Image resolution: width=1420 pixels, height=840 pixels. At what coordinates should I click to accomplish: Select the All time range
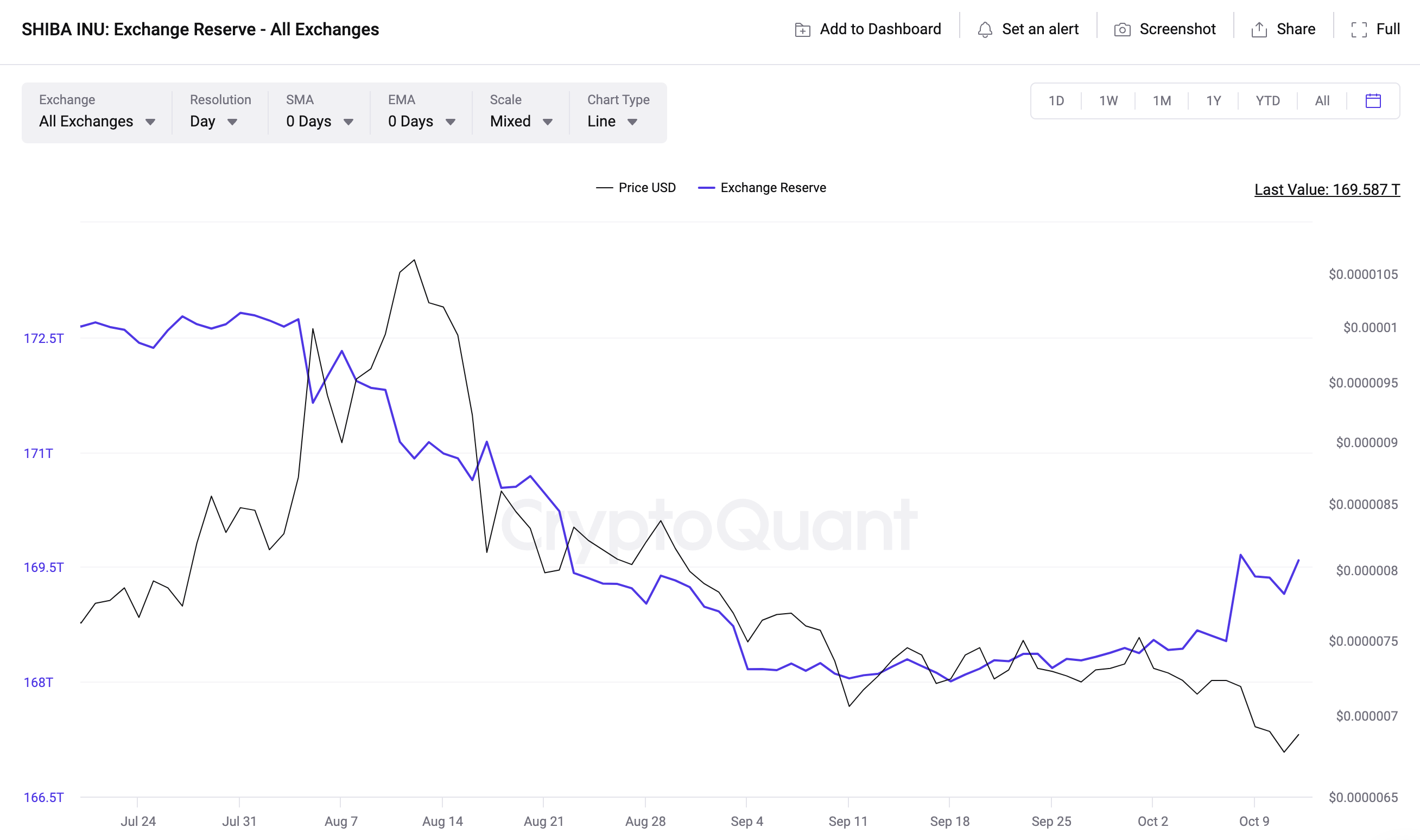tap(1322, 101)
